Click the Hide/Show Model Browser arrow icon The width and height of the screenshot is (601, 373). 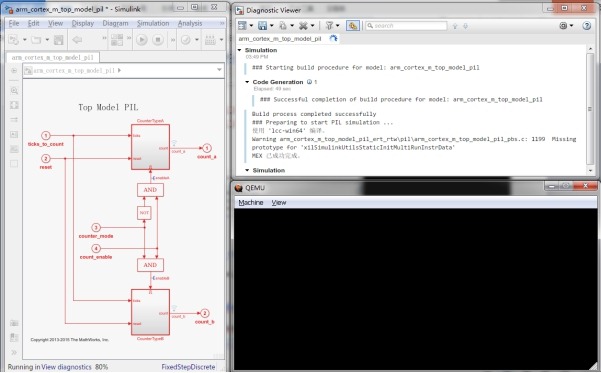pos(14,71)
